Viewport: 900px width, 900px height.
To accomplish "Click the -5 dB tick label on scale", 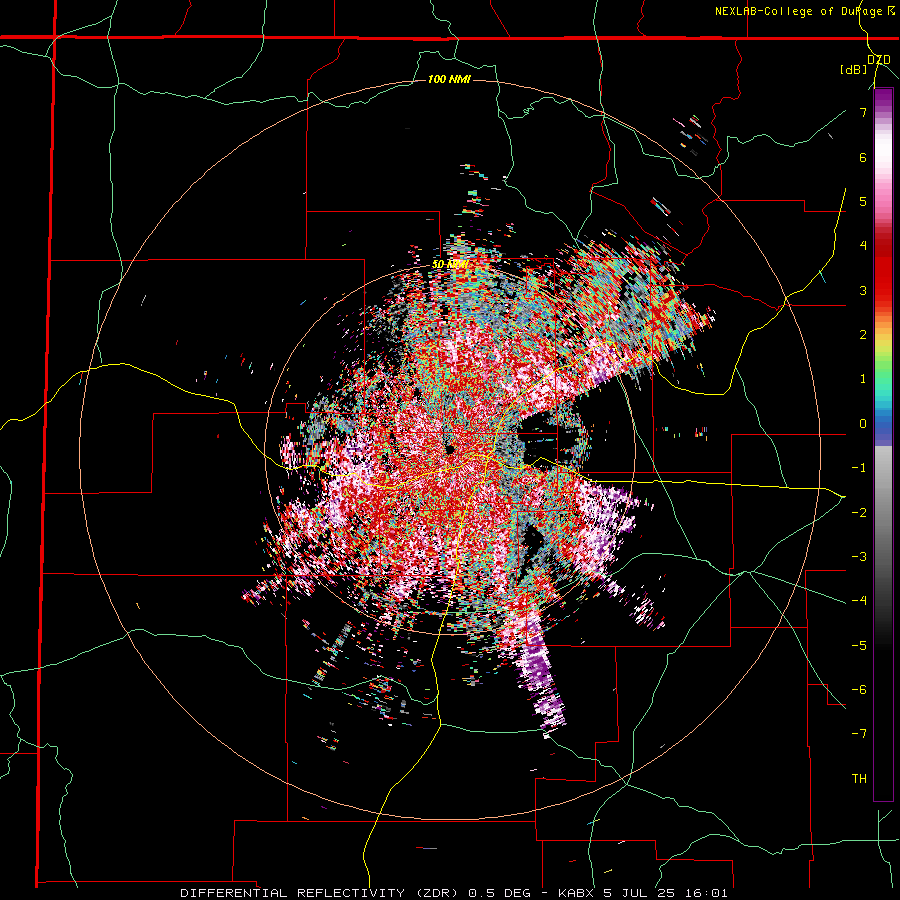I will 859,646.
